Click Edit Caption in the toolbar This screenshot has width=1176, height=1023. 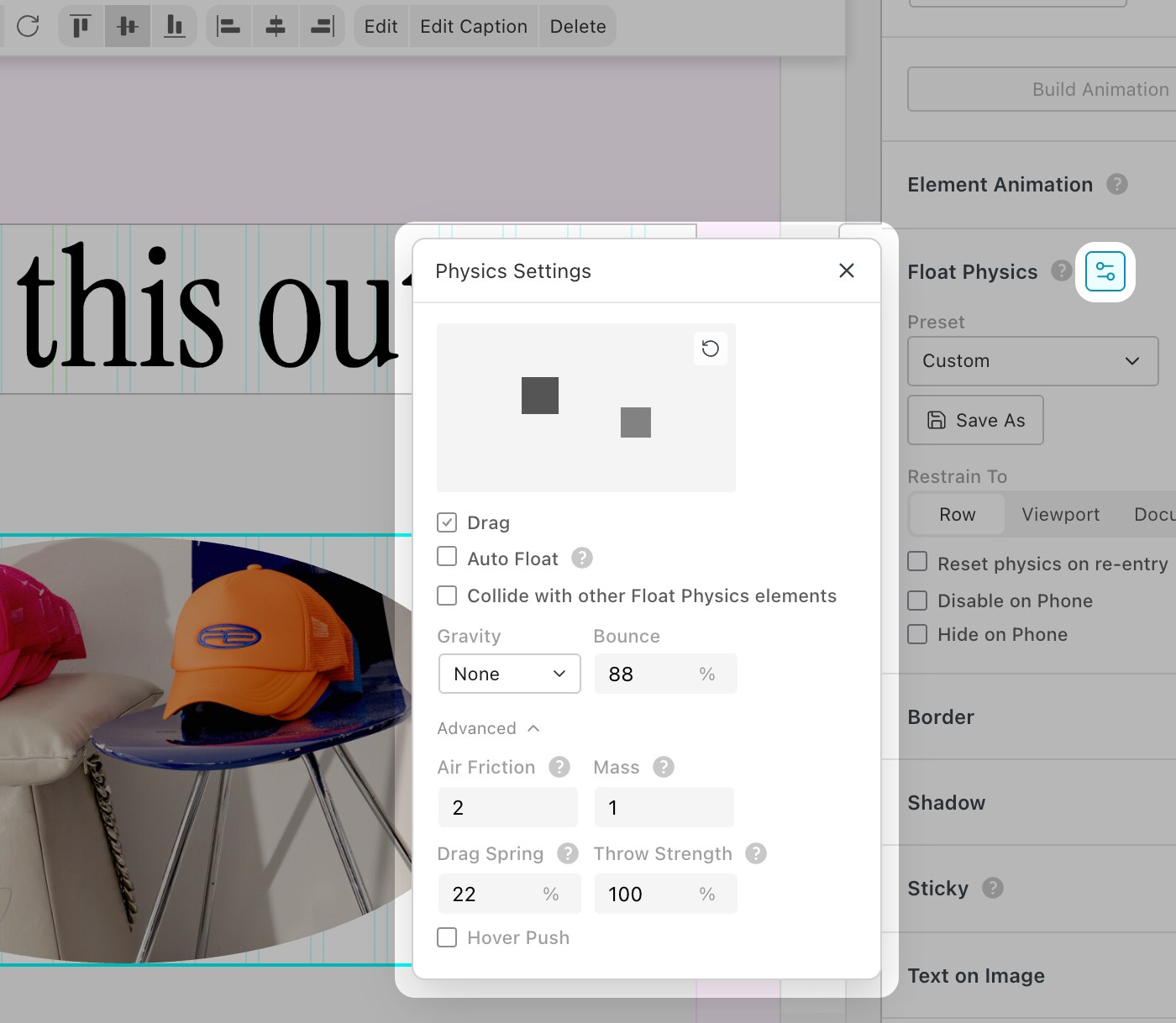tap(474, 26)
